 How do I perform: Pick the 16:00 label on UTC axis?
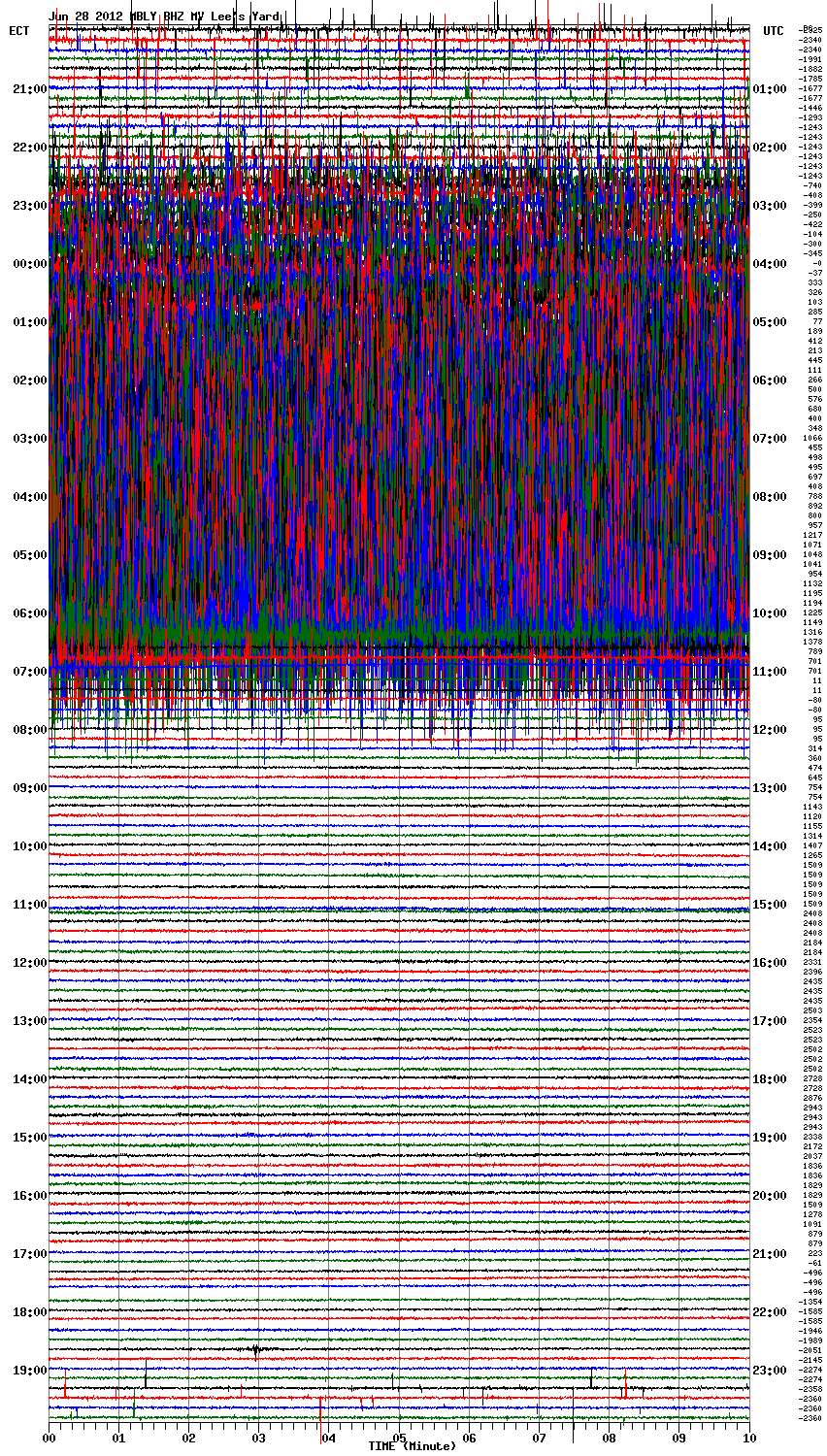pyautogui.click(x=769, y=963)
